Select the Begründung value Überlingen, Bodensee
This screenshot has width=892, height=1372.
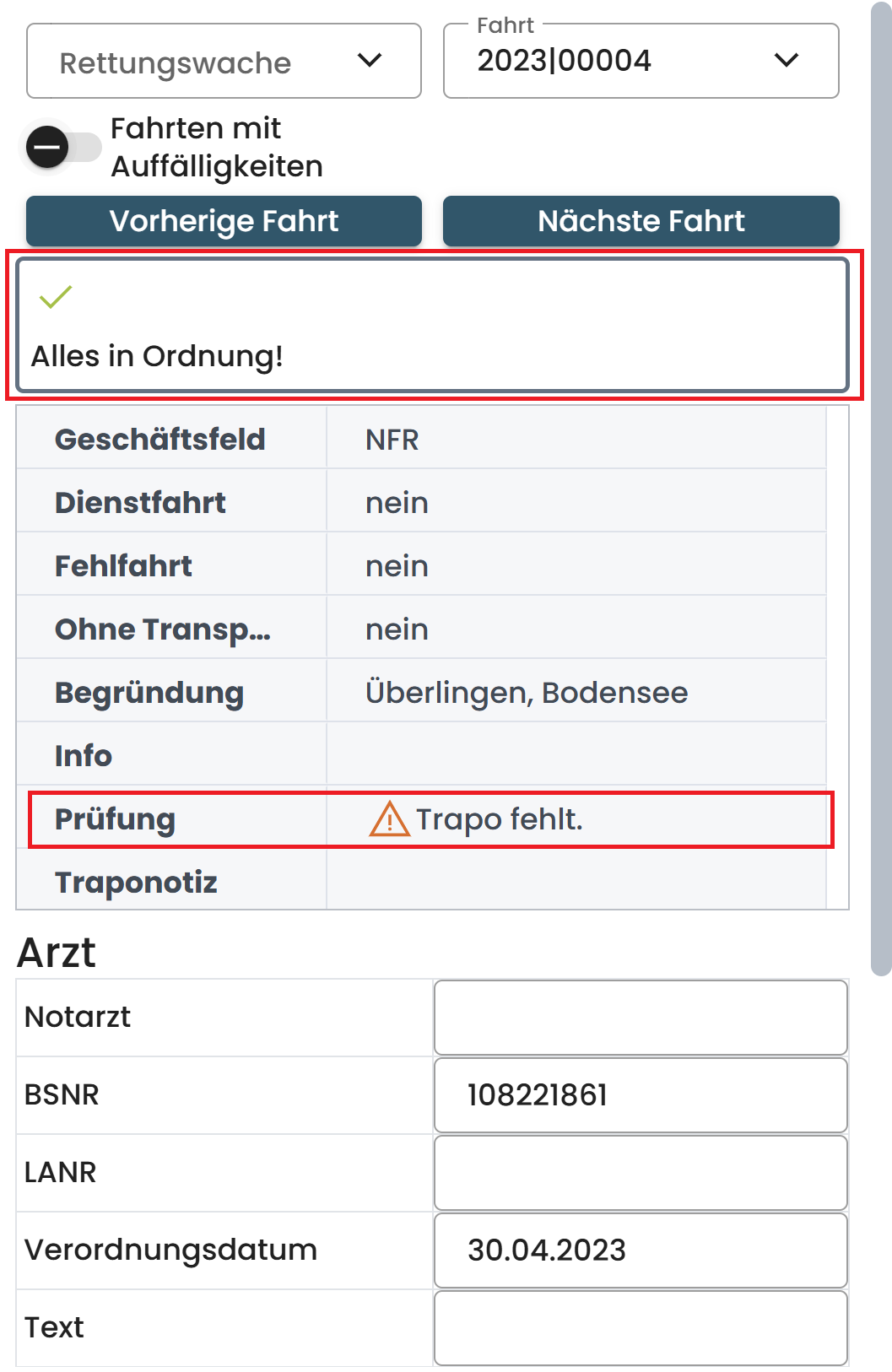tap(527, 690)
